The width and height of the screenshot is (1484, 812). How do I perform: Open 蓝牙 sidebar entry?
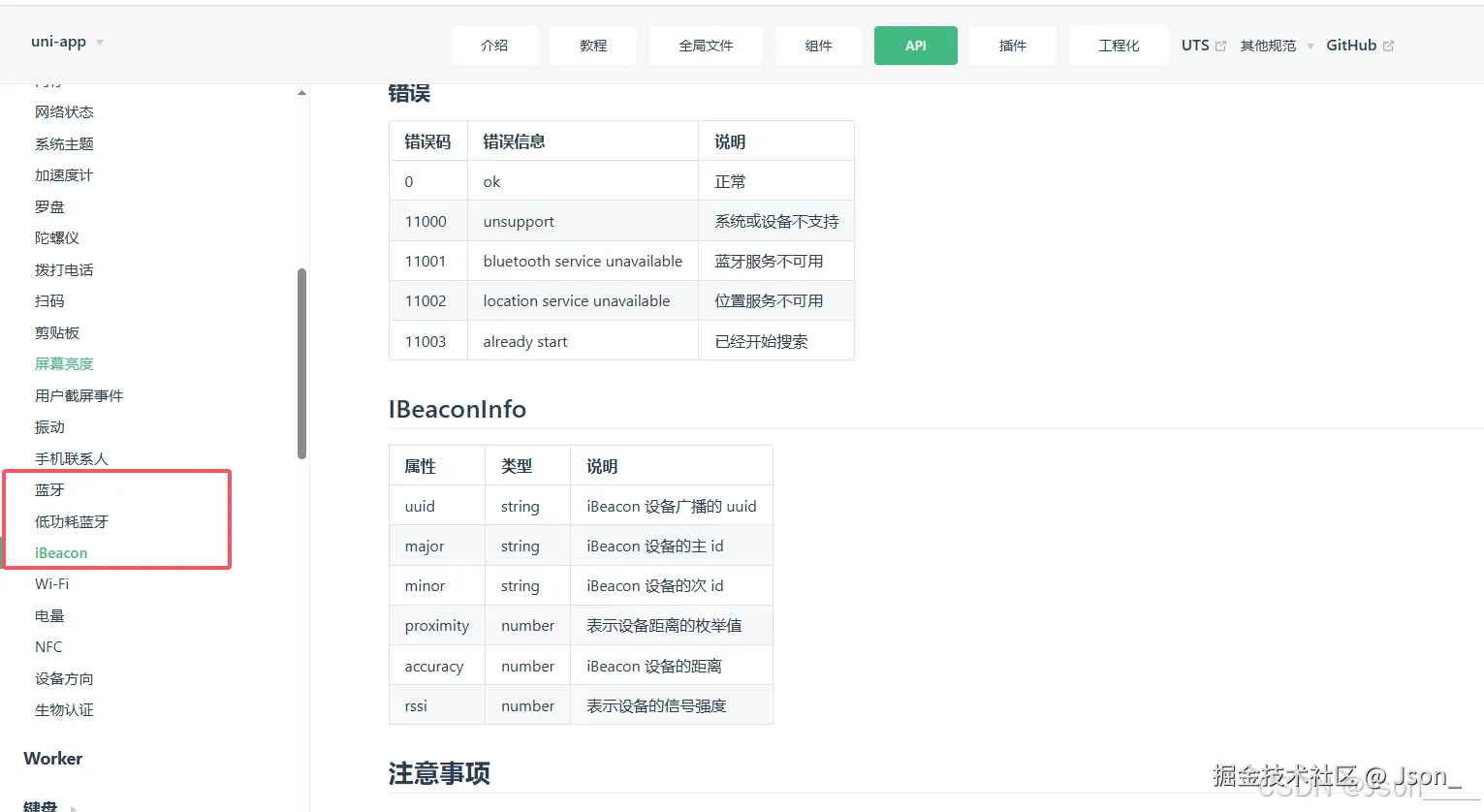coord(49,490)
